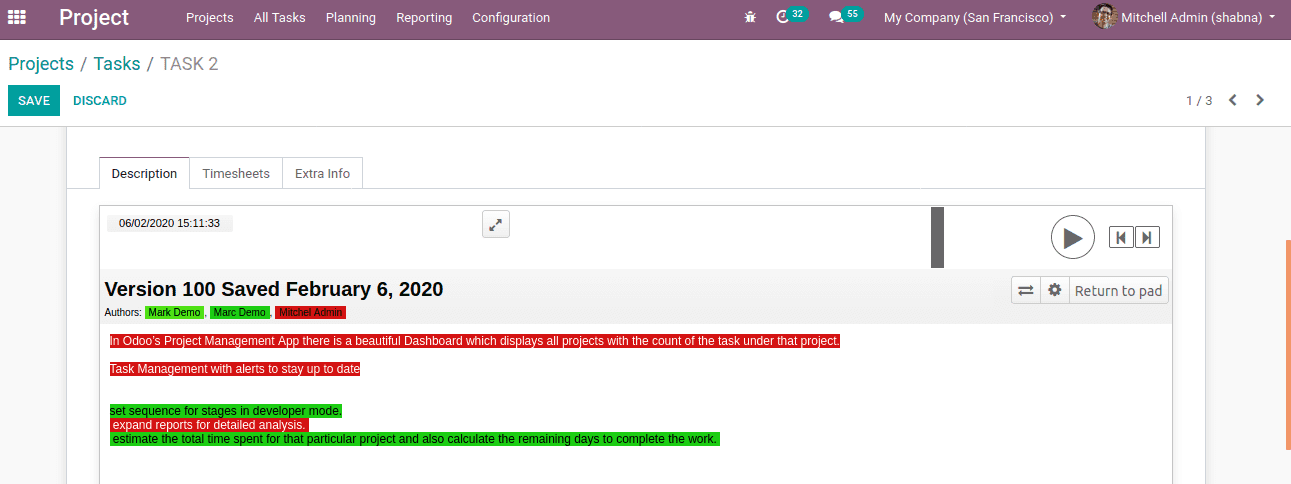
Task: Open the pad settings gear icon
Action: click(x=1054, y=290)
